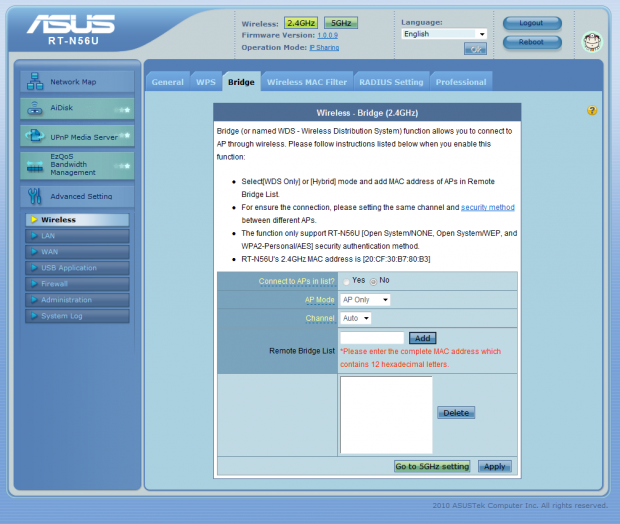Click the Apply button
Viewport: 620px width, 524px height.
tap(495, 466)
